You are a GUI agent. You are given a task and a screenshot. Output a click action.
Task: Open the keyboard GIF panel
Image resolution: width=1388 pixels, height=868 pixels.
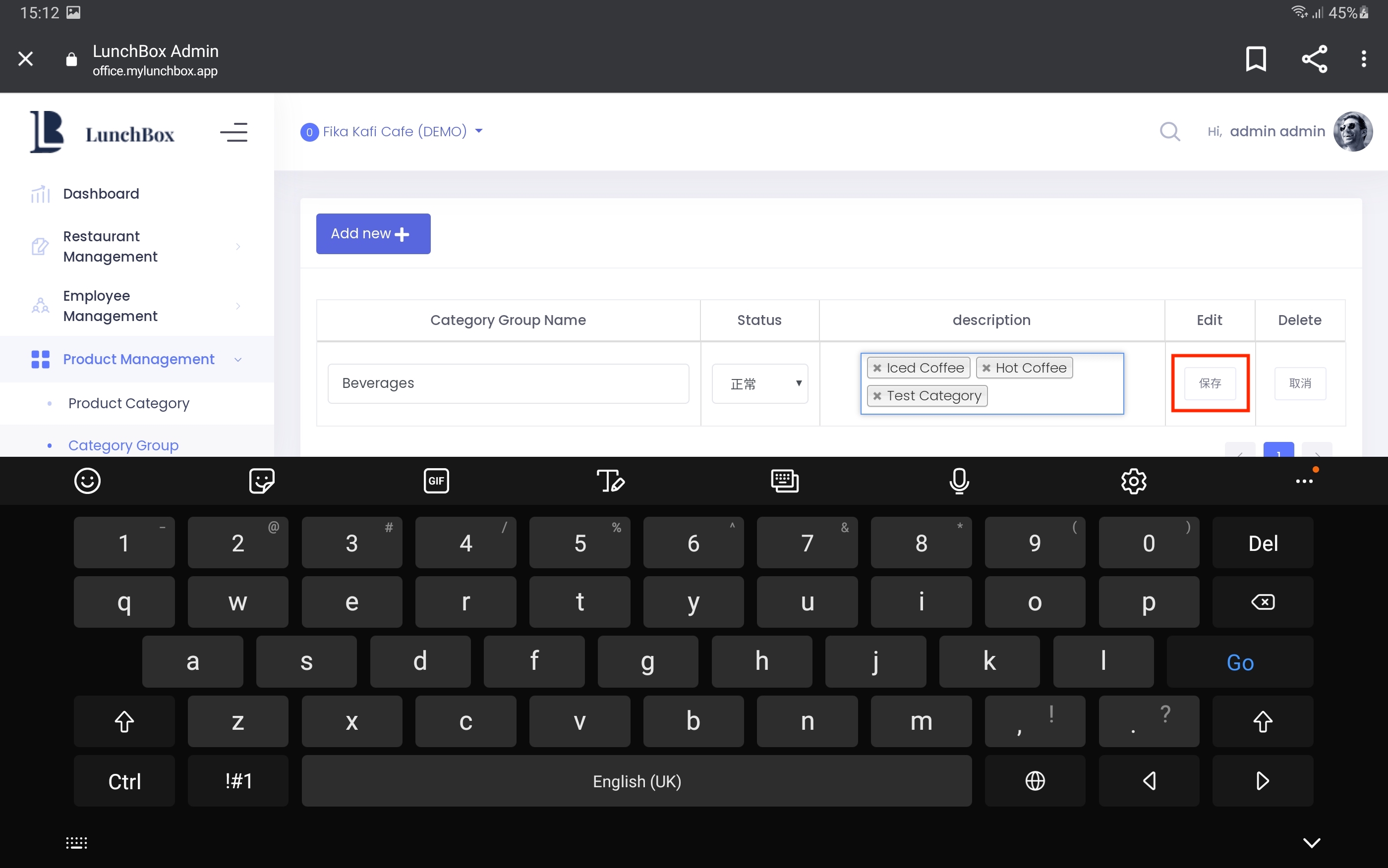(x=436, y=481)
